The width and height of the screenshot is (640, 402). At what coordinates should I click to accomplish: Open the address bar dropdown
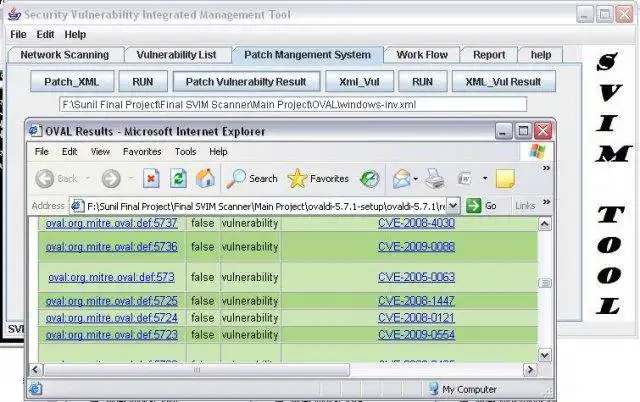[x=453, y=205]
